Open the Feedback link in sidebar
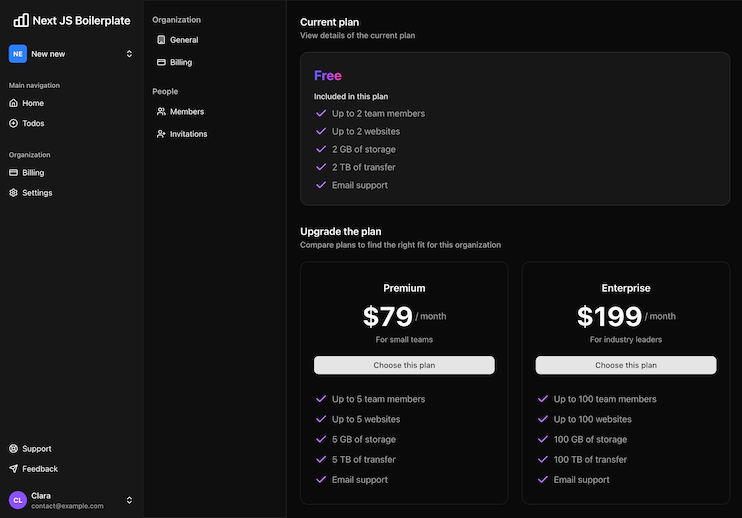 coord(40,469)
